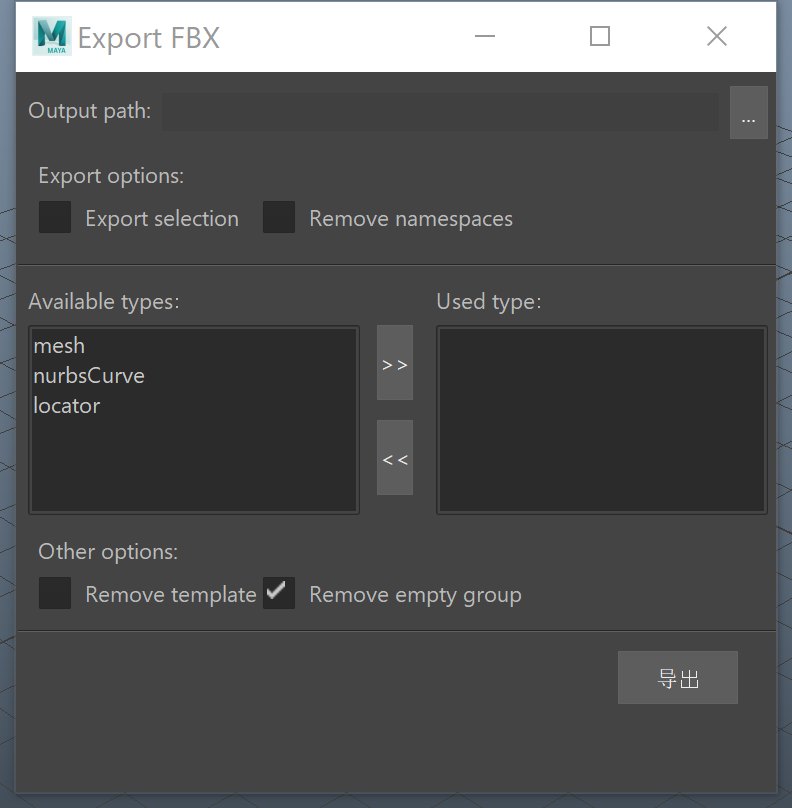Enable the "Export selection" checkbox
Screen dimensions: 792x808
coord(54,217)
